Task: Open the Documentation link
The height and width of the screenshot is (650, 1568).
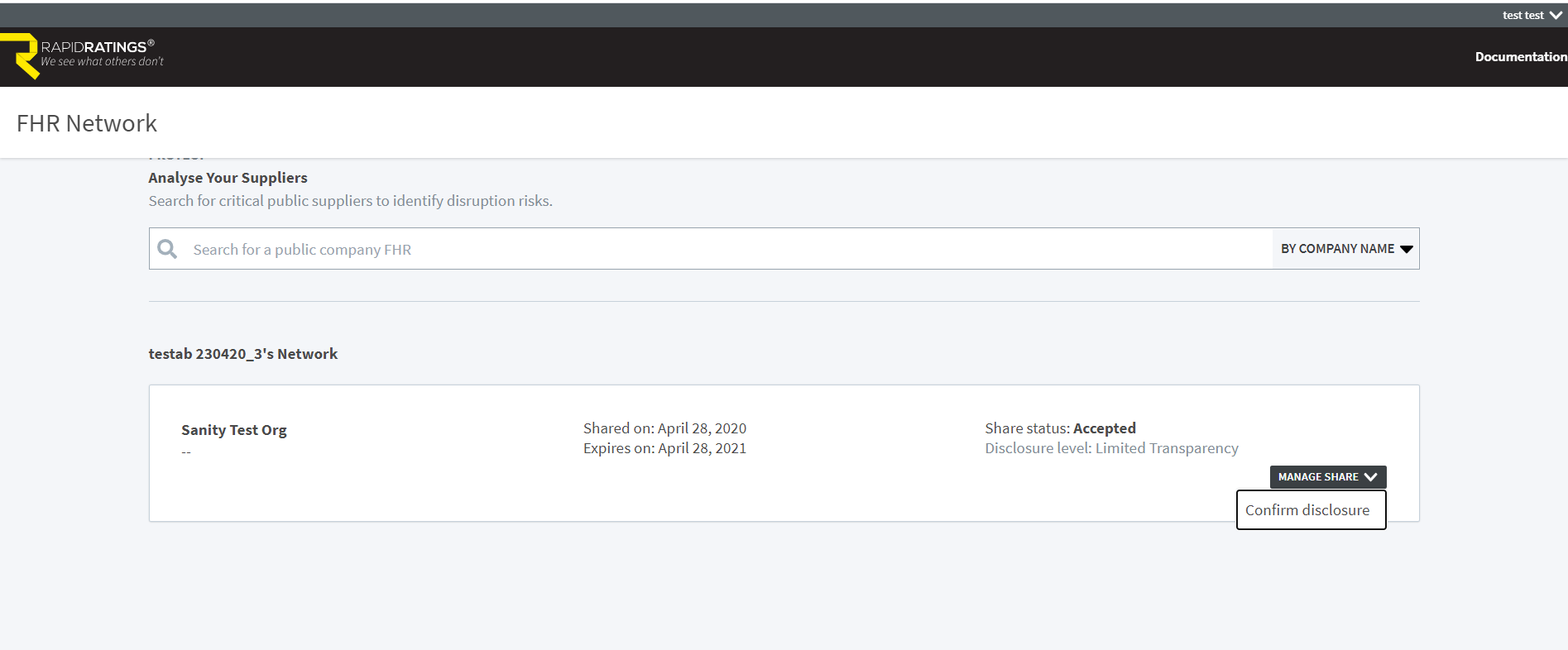Action: pos(1521,56)
